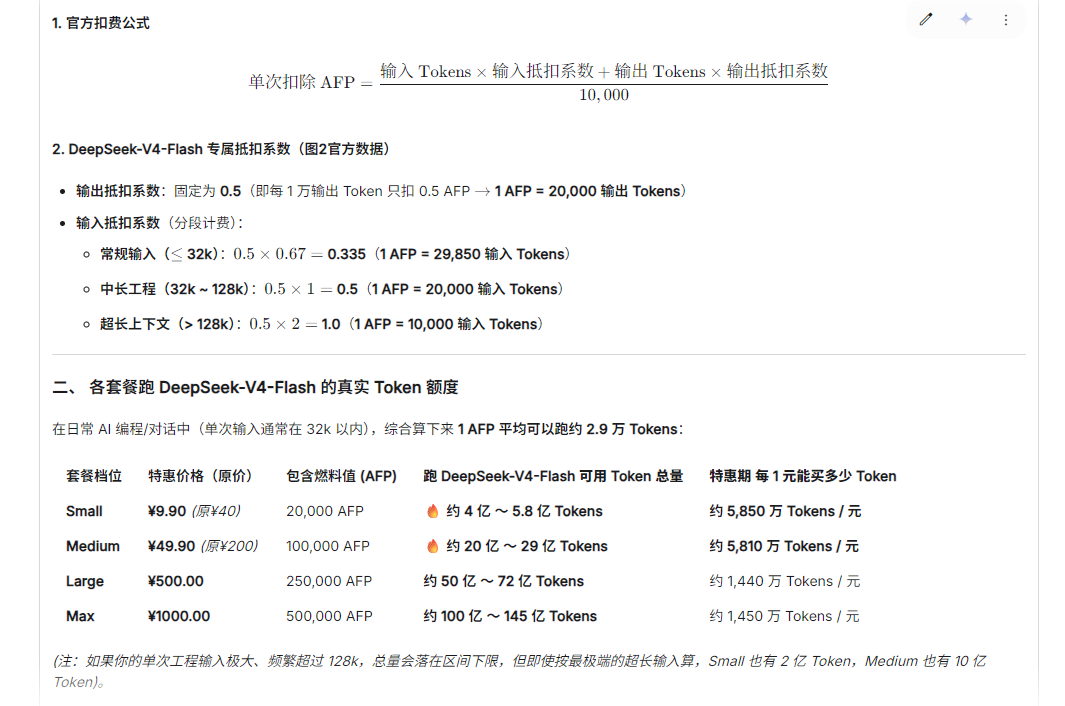Image resolution: width=1065 pixels, height=706 pixels.
Task: Click "约 5,850 万 Tokens / 元" cell
Action: point(785,511)
